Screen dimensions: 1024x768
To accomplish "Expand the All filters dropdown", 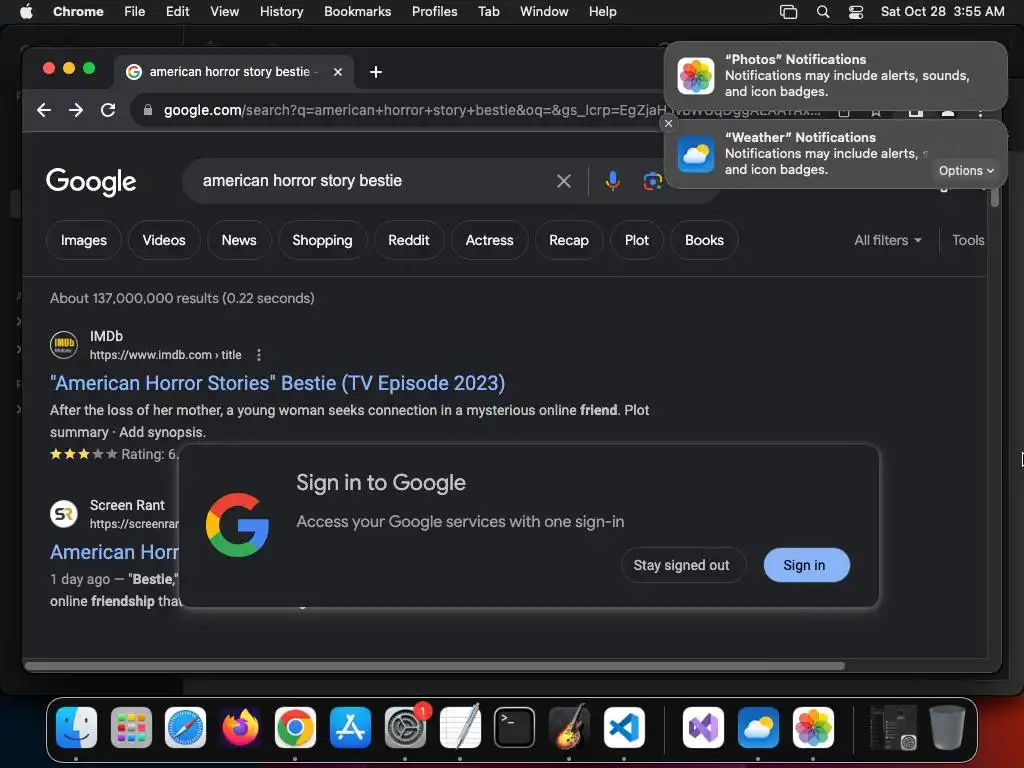I will (888, 240).
